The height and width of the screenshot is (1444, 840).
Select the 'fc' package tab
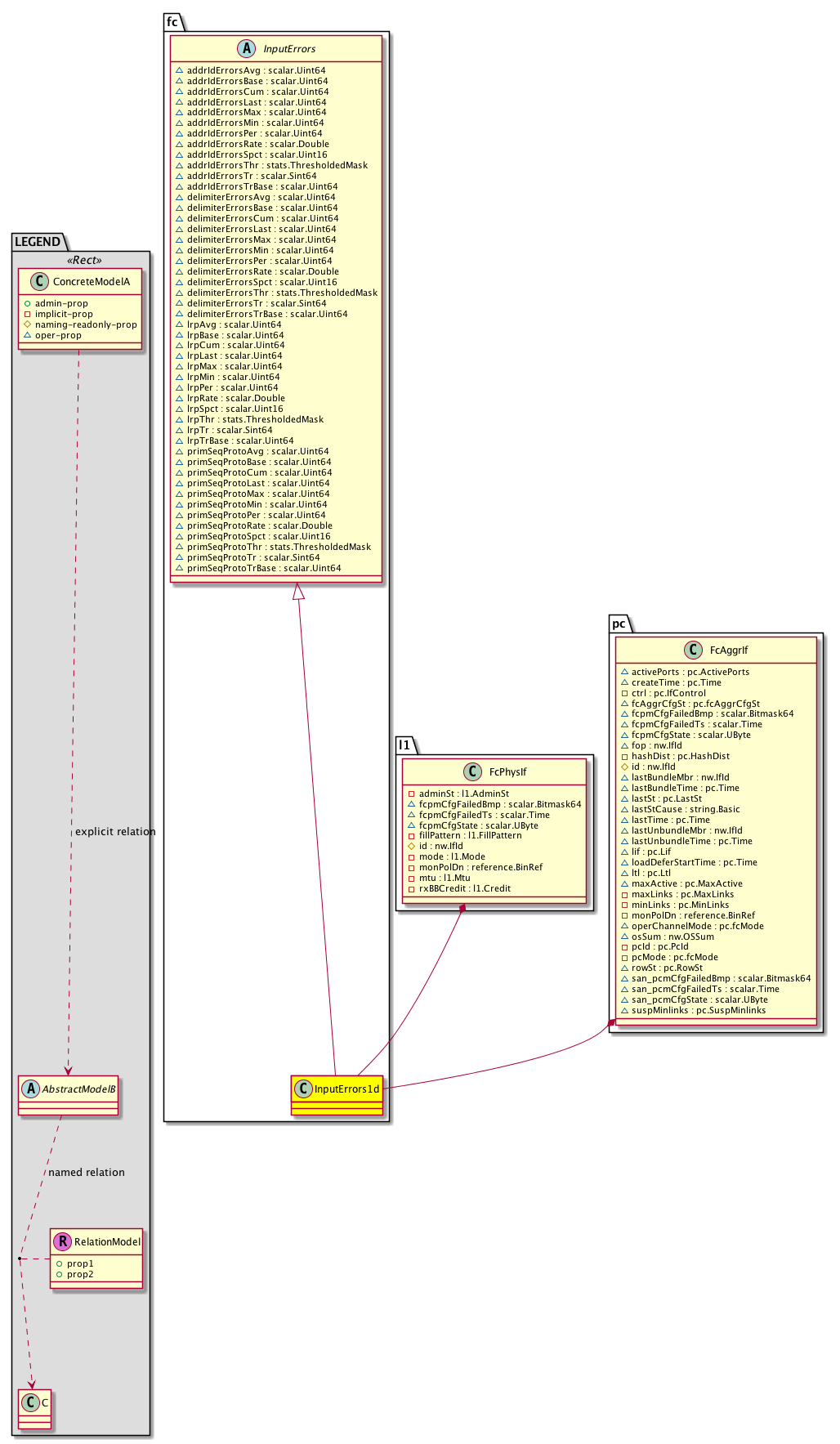coord(172,22)
